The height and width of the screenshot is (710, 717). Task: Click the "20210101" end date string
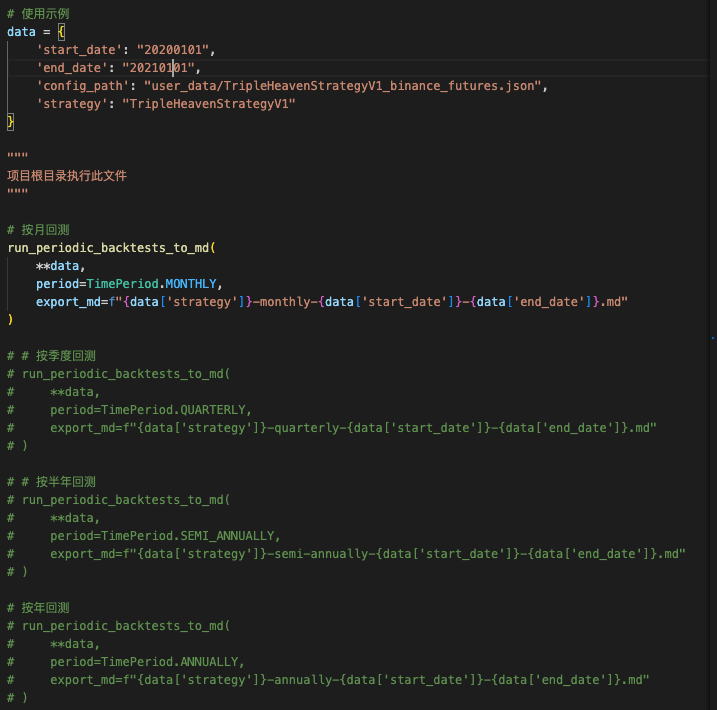pyautogui.click(x=160, y=68)
